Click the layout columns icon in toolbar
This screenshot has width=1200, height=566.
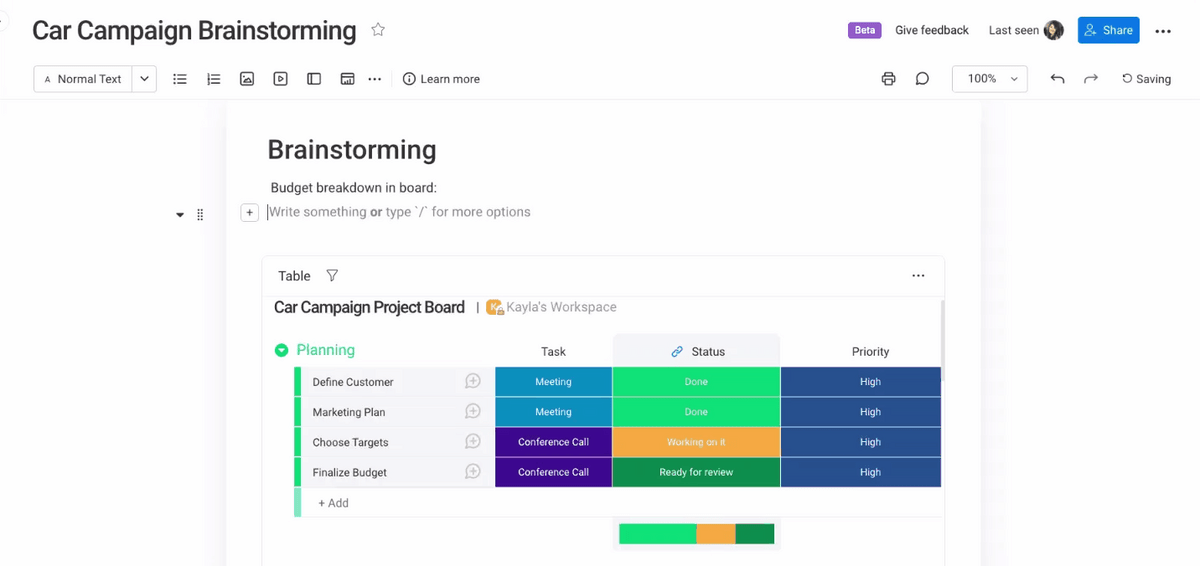(314, 79)
